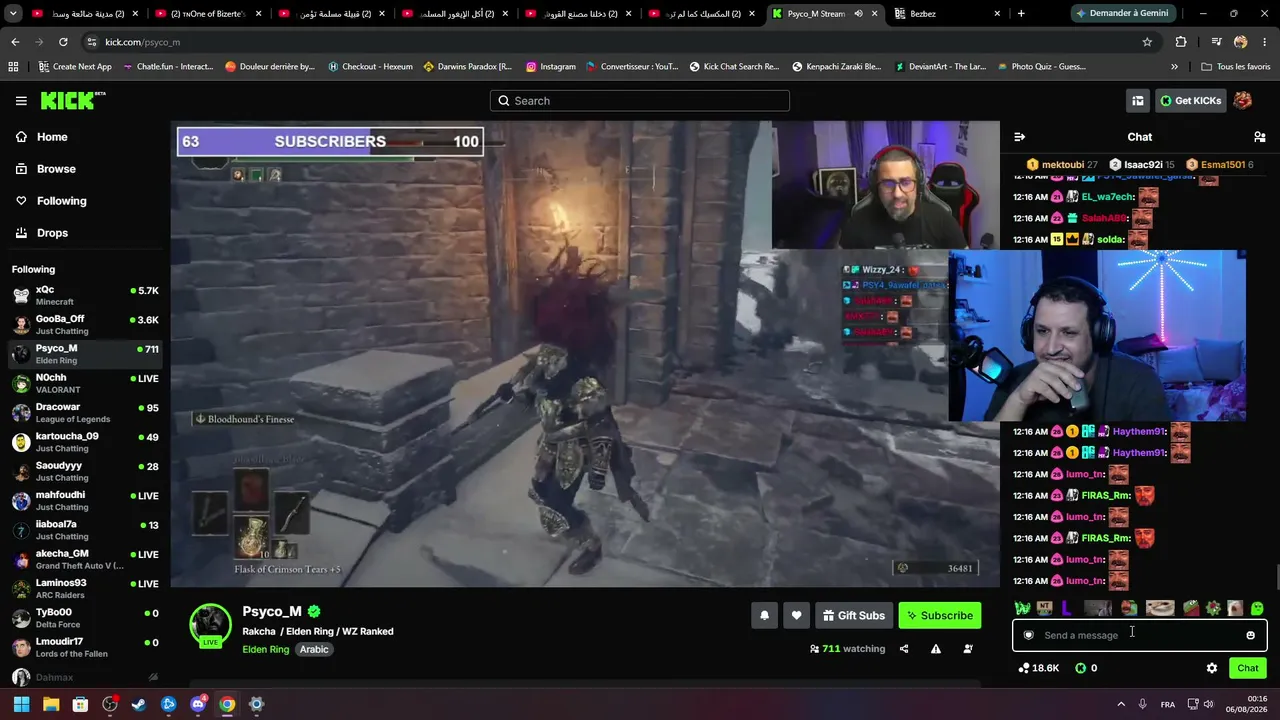This screenshot has width=1280, height=720.
Task: Click the chat identity badge icon
Action: click(x=1028, y=635)
